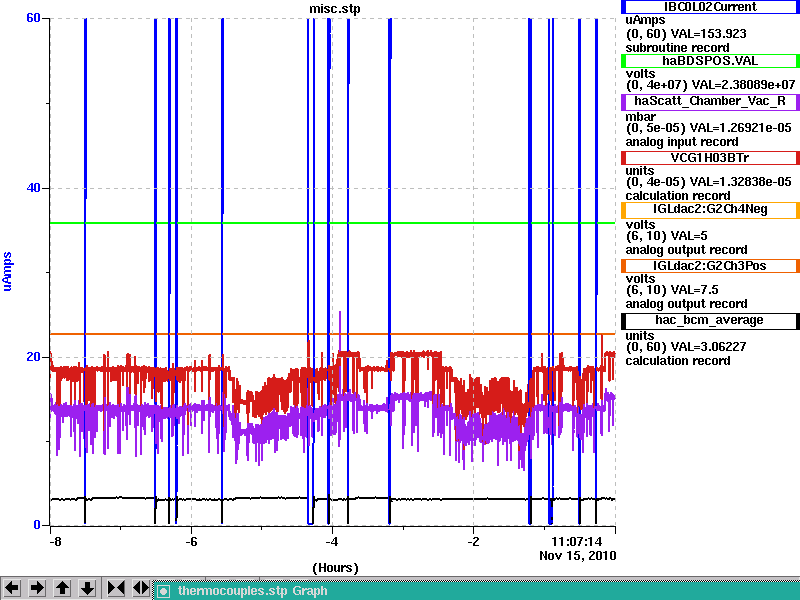Click the (Hours) x-axis label
Image resolution: width=800 pixels, height=600 pixels.
click(335, 568)
